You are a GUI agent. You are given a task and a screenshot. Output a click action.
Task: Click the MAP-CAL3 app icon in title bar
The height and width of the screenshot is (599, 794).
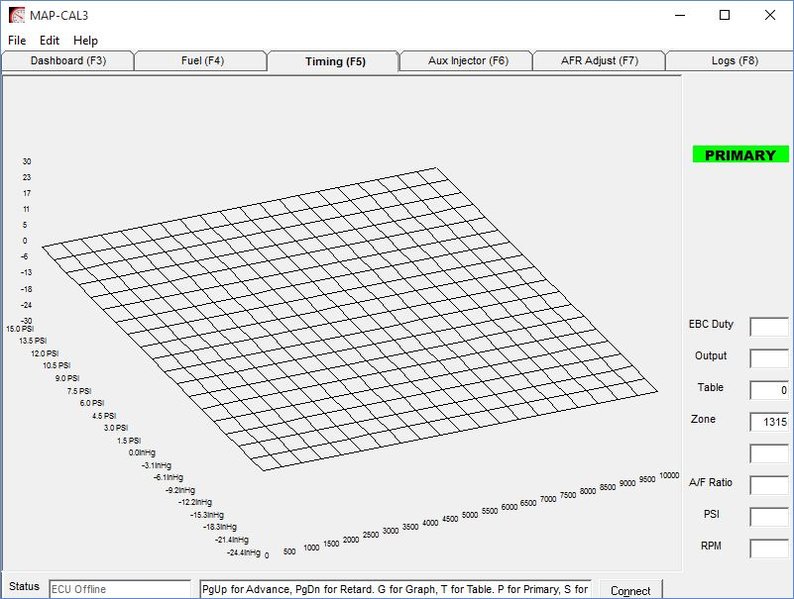tap(17, 15)
